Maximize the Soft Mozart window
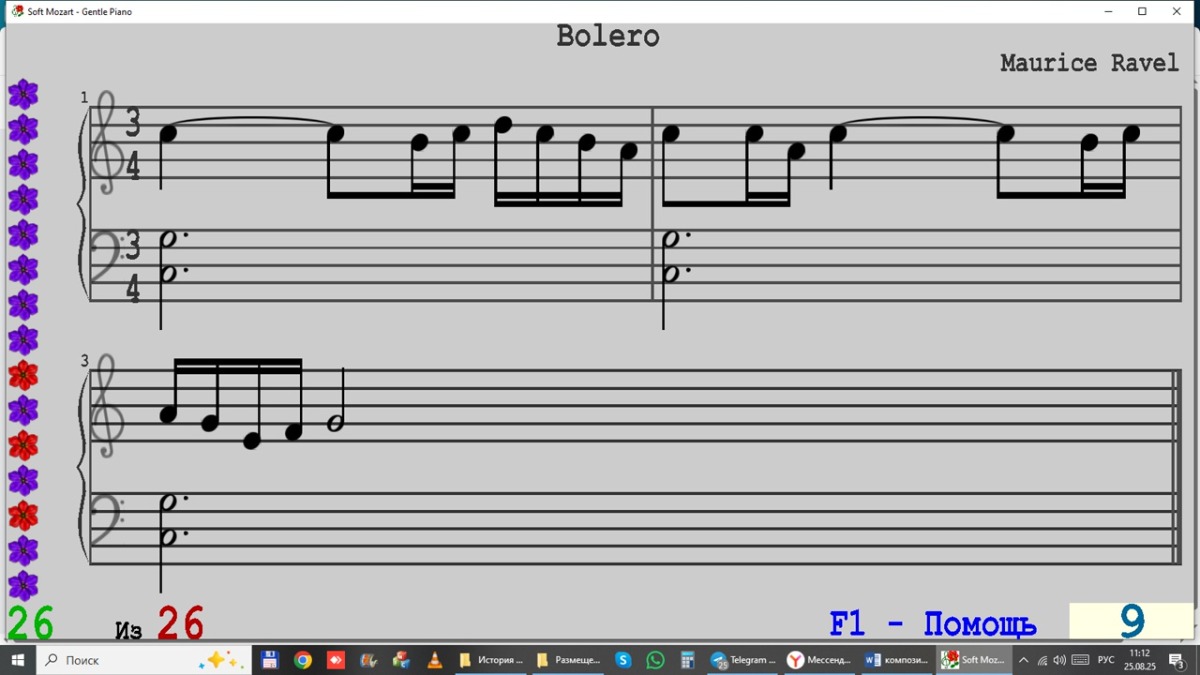This screenshot has width=1200, height=675. pyautogui.click(x=1143, y=12)
